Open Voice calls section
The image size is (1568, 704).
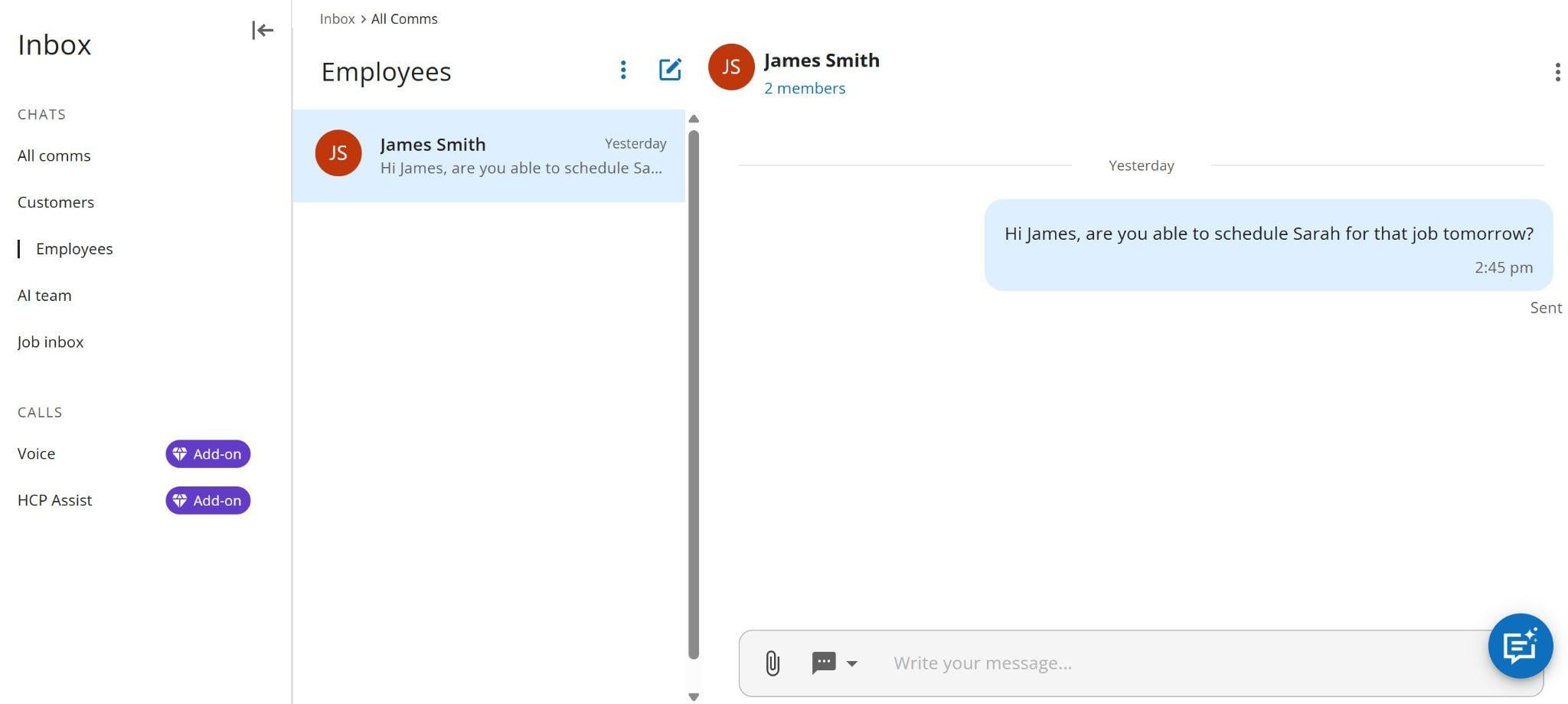tap(36, 454)
